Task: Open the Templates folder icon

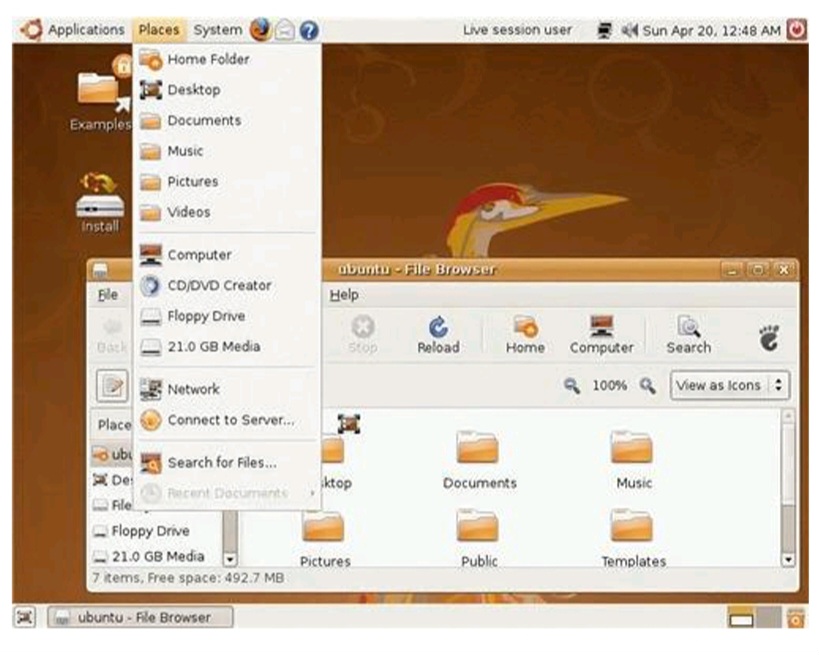Action: (633, 538)
